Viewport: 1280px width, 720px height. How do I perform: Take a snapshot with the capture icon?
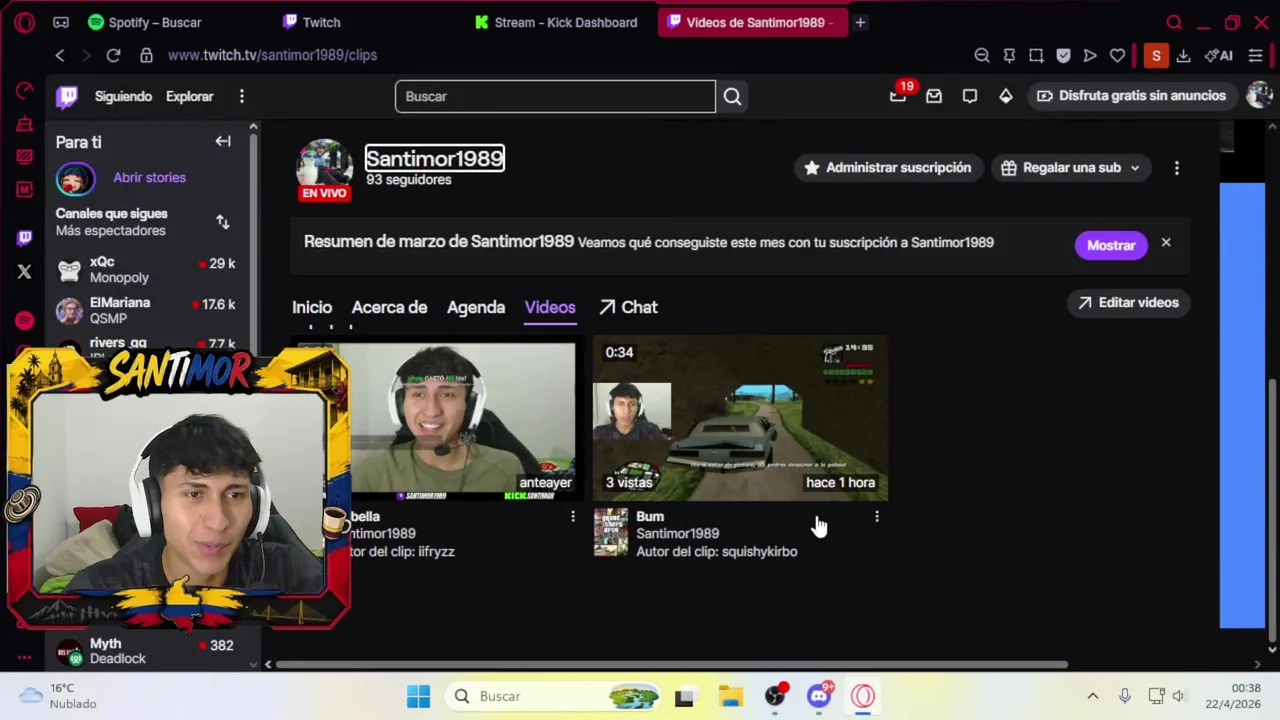point(1036,55)
